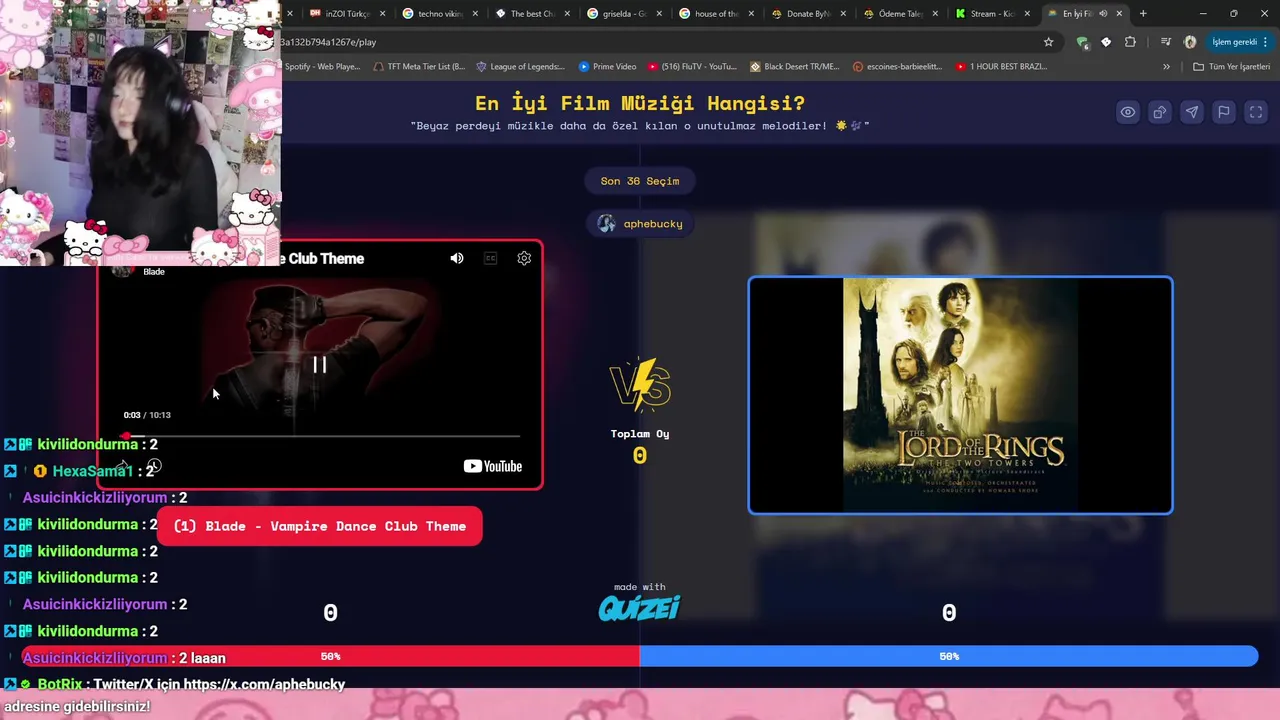Toggle YouTube captions CC button
This screenshot has width=1280, height=720.
click(490, 258)
